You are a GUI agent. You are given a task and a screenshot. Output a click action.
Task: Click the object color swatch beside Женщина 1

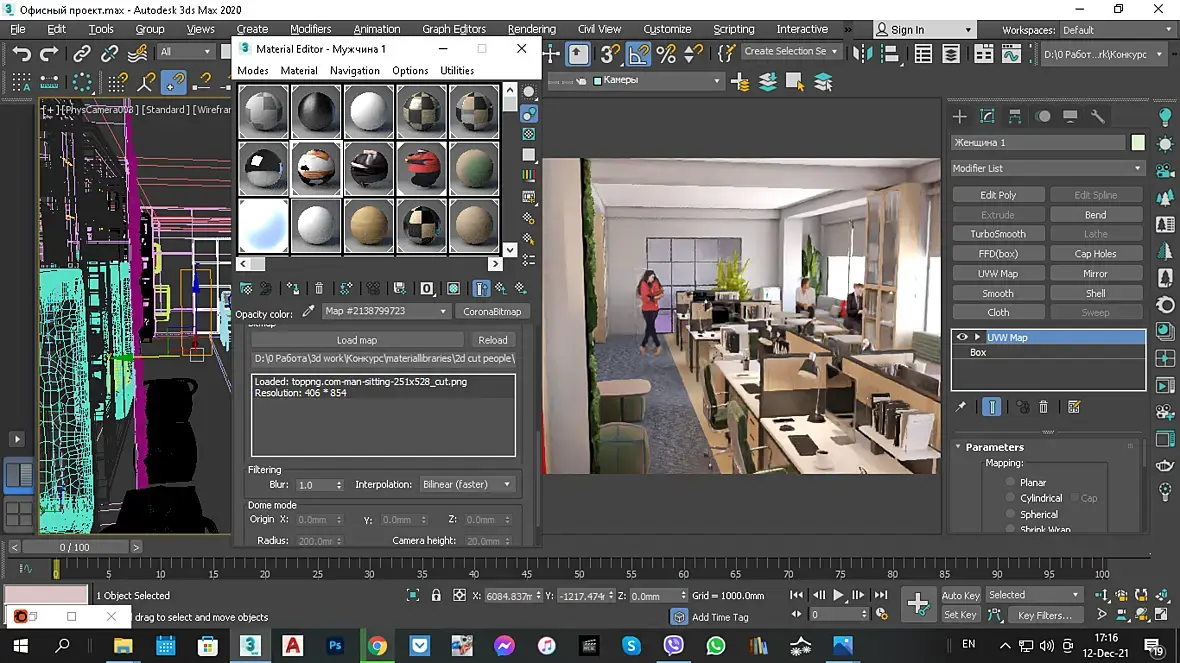[1138, 143]
